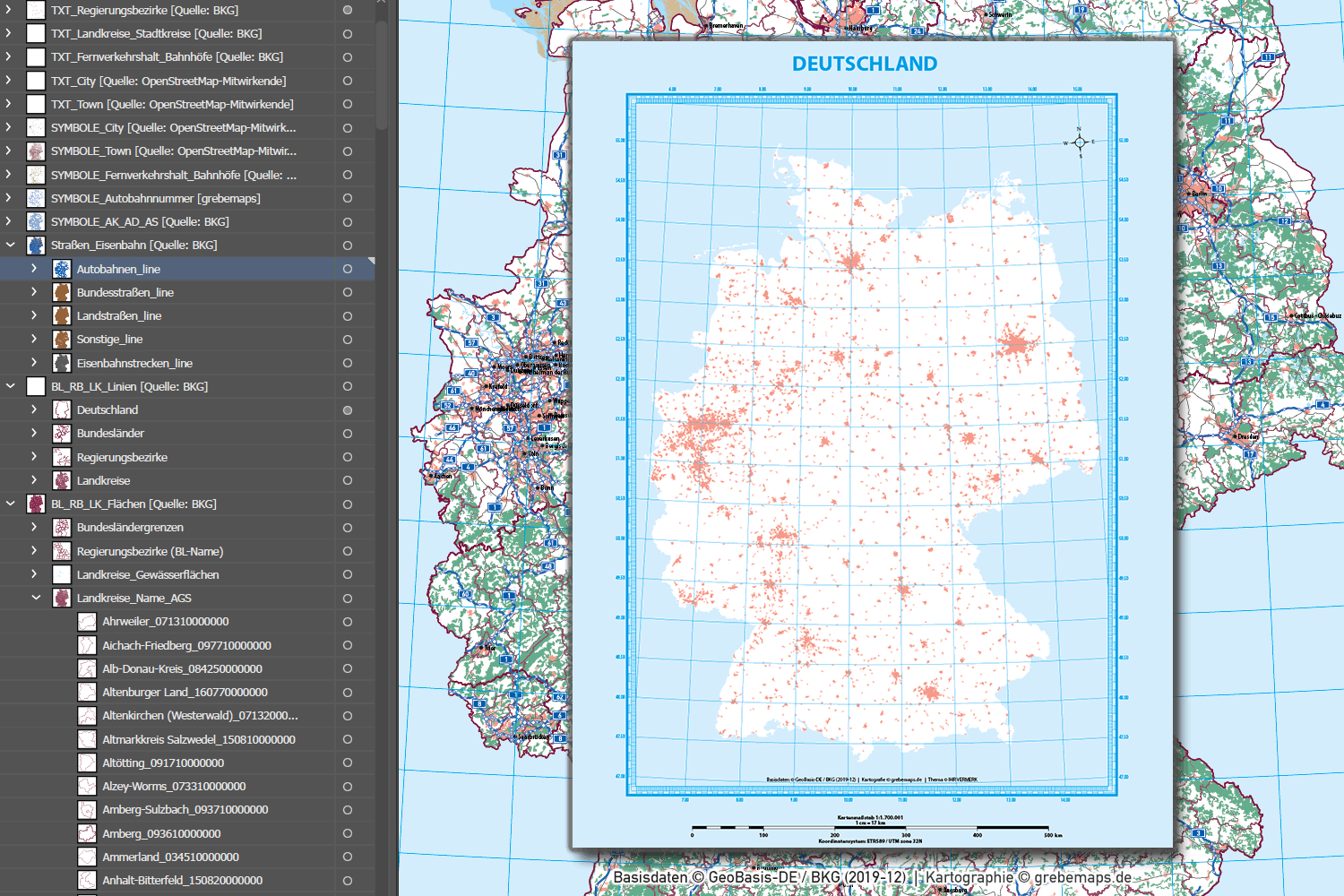Select the Sonstige_line layer
The image size is (1344, 896).
[109, 340]
